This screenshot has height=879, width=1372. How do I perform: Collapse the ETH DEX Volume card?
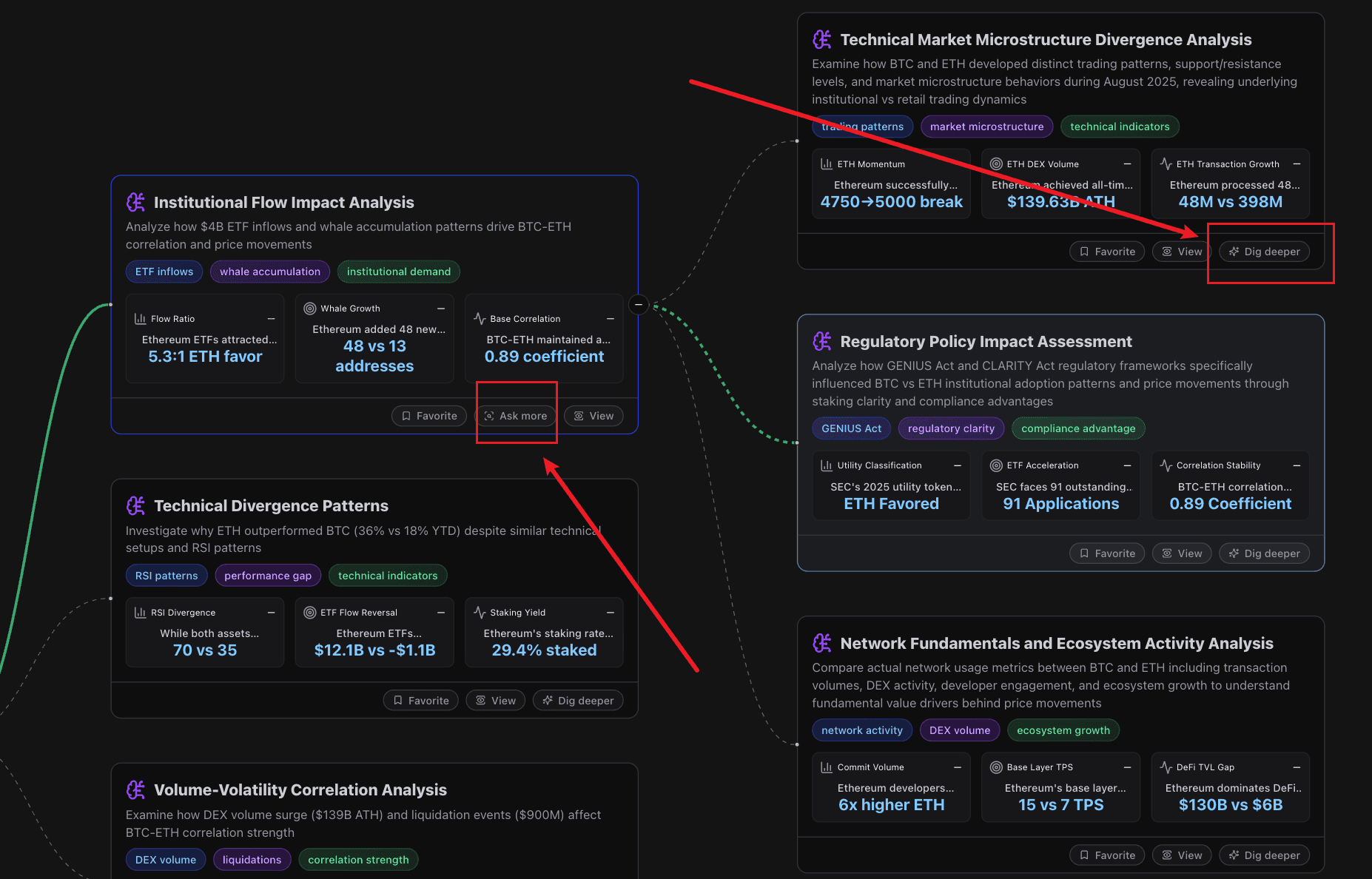(x=1127, y=164)
